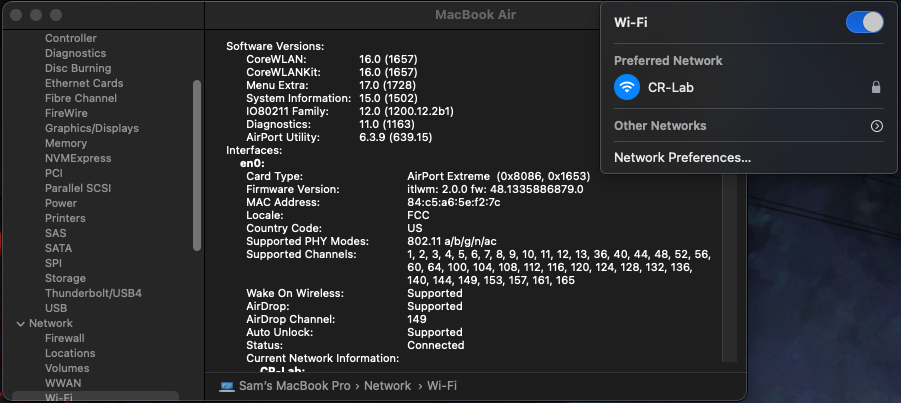
Task: Click the laptop icon in path bar
Action: click(227, 386)
